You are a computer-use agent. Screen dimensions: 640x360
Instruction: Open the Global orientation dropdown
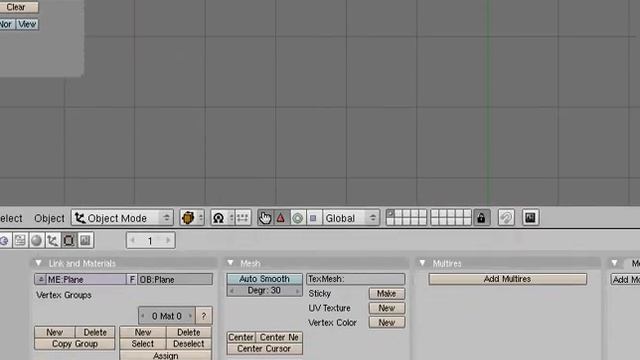pyautogui.click(x=351, y=218)
